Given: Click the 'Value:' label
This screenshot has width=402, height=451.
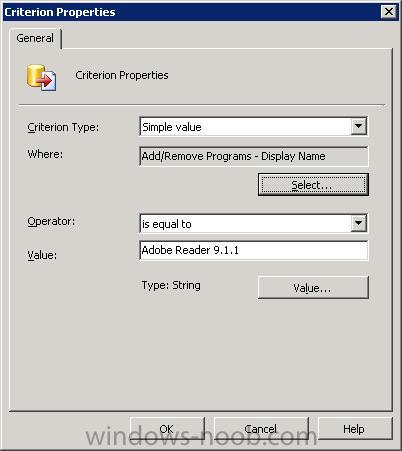Looking at the screenshot, I should (42, 255).
